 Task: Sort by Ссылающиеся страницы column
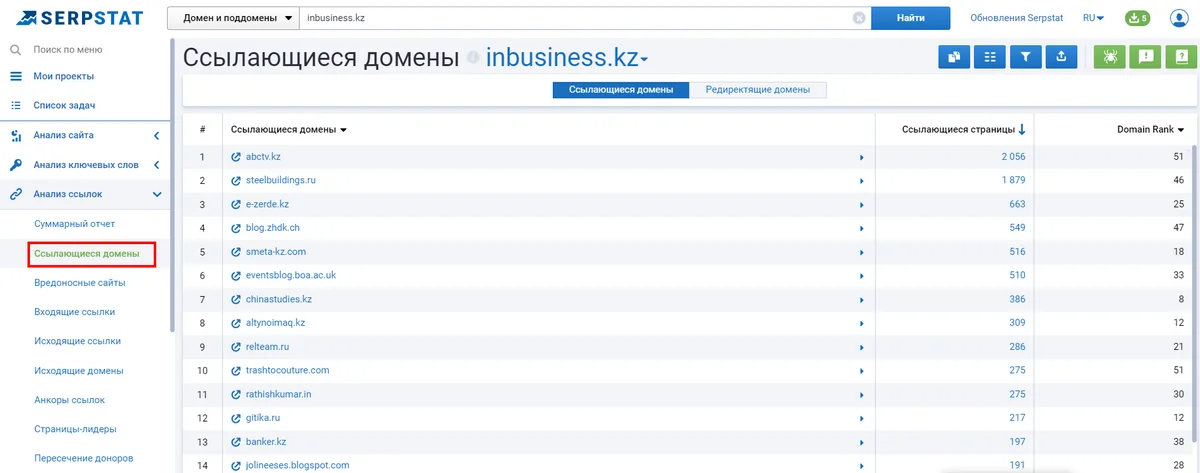pyautogui.click(x=964, y=130)
